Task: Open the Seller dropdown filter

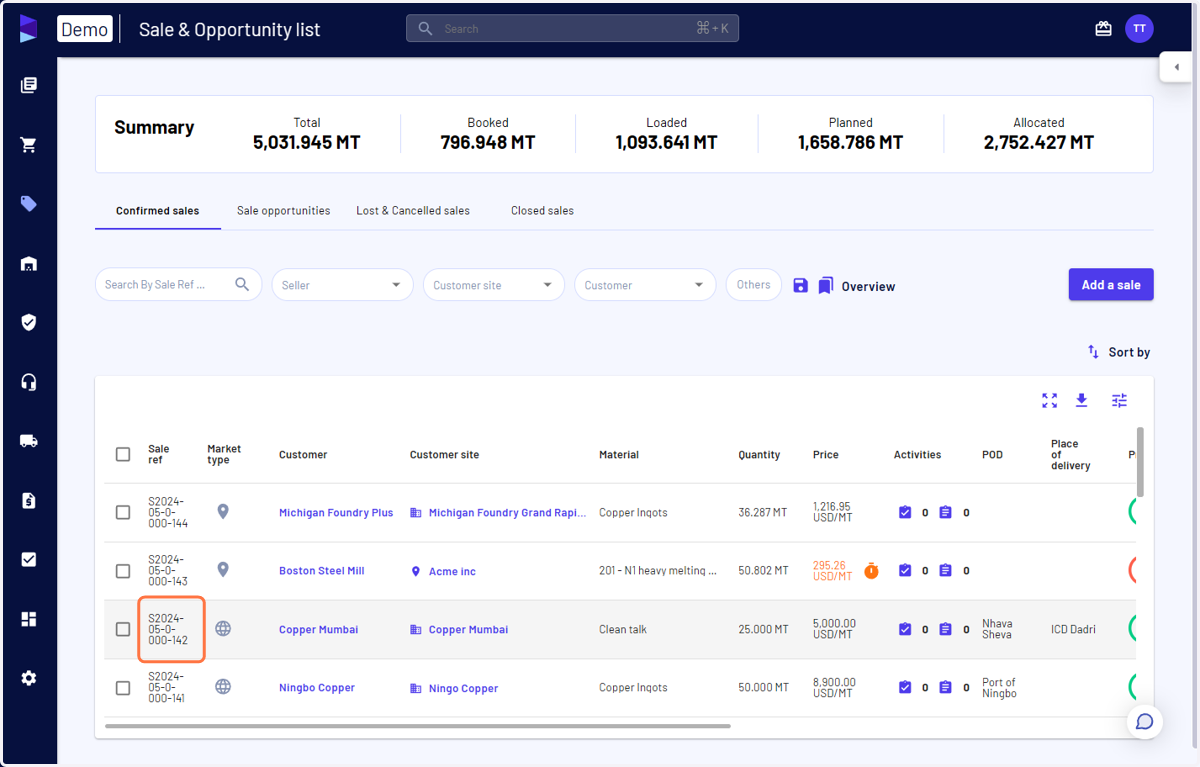Action: click(x=343, y=285)
